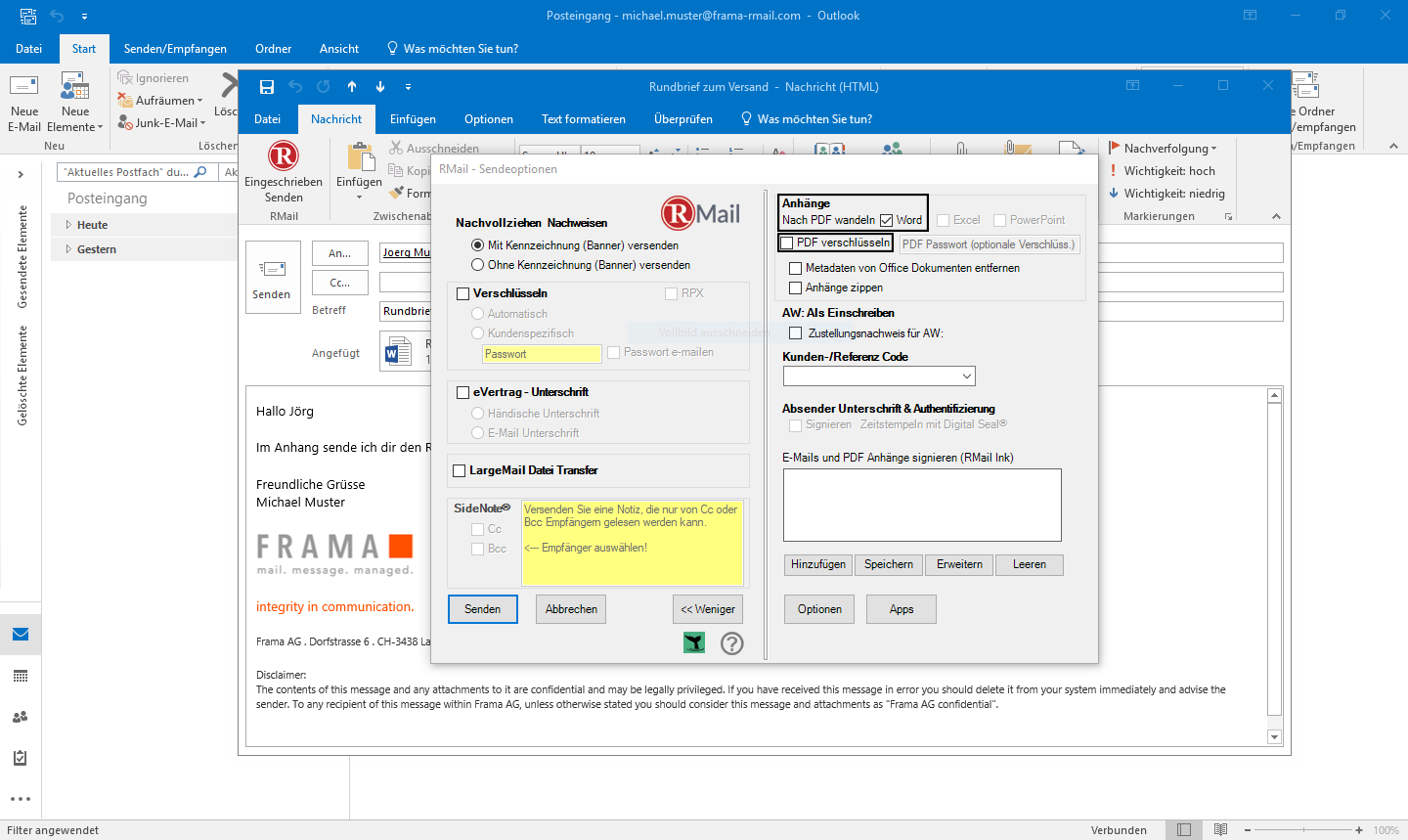Open Einfügen tab in message window
Viewport: 1408px width, 840px height.
tap(413, 119)
